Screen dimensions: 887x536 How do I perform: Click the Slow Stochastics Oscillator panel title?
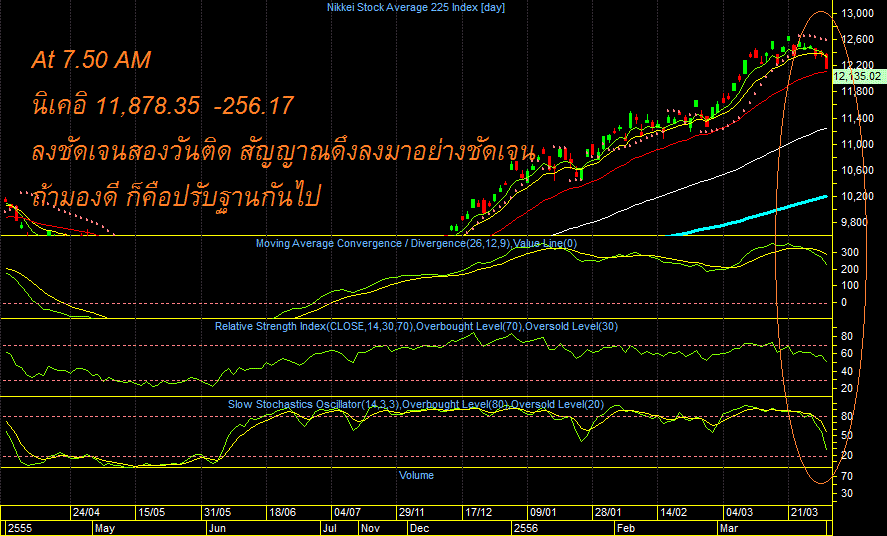pos(416,404)
